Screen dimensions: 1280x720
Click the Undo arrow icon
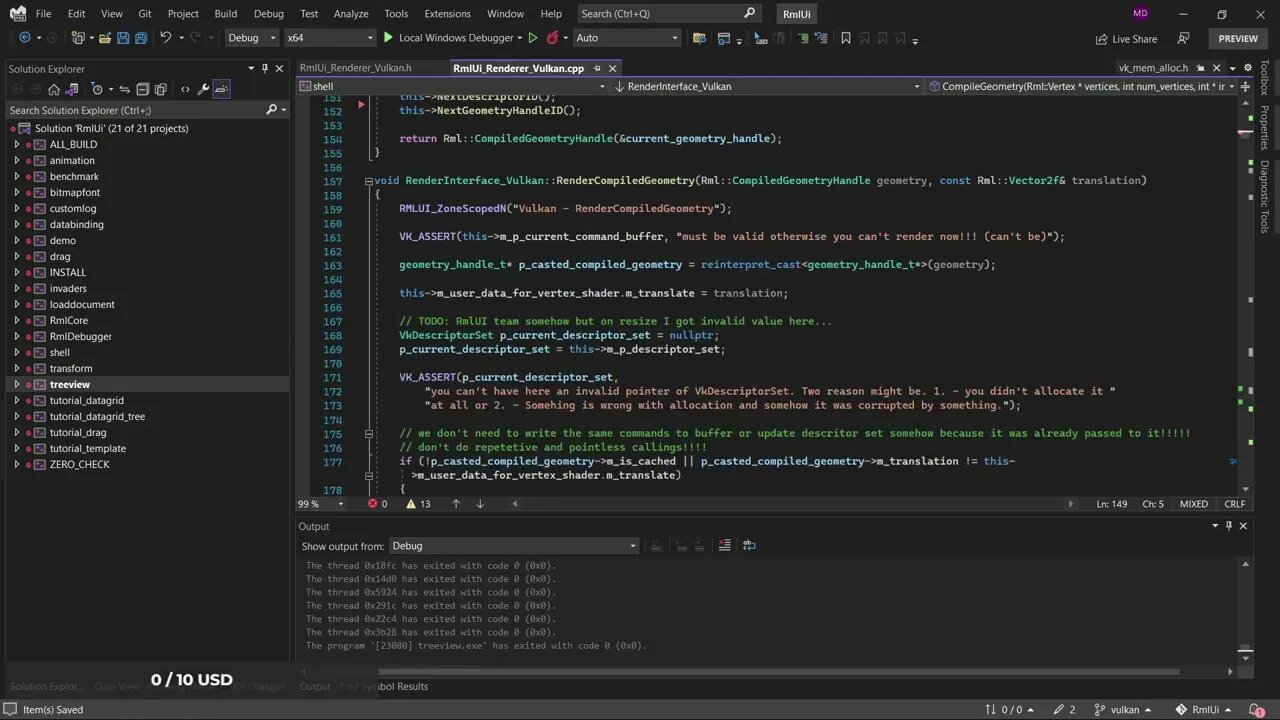pos(166,38)
